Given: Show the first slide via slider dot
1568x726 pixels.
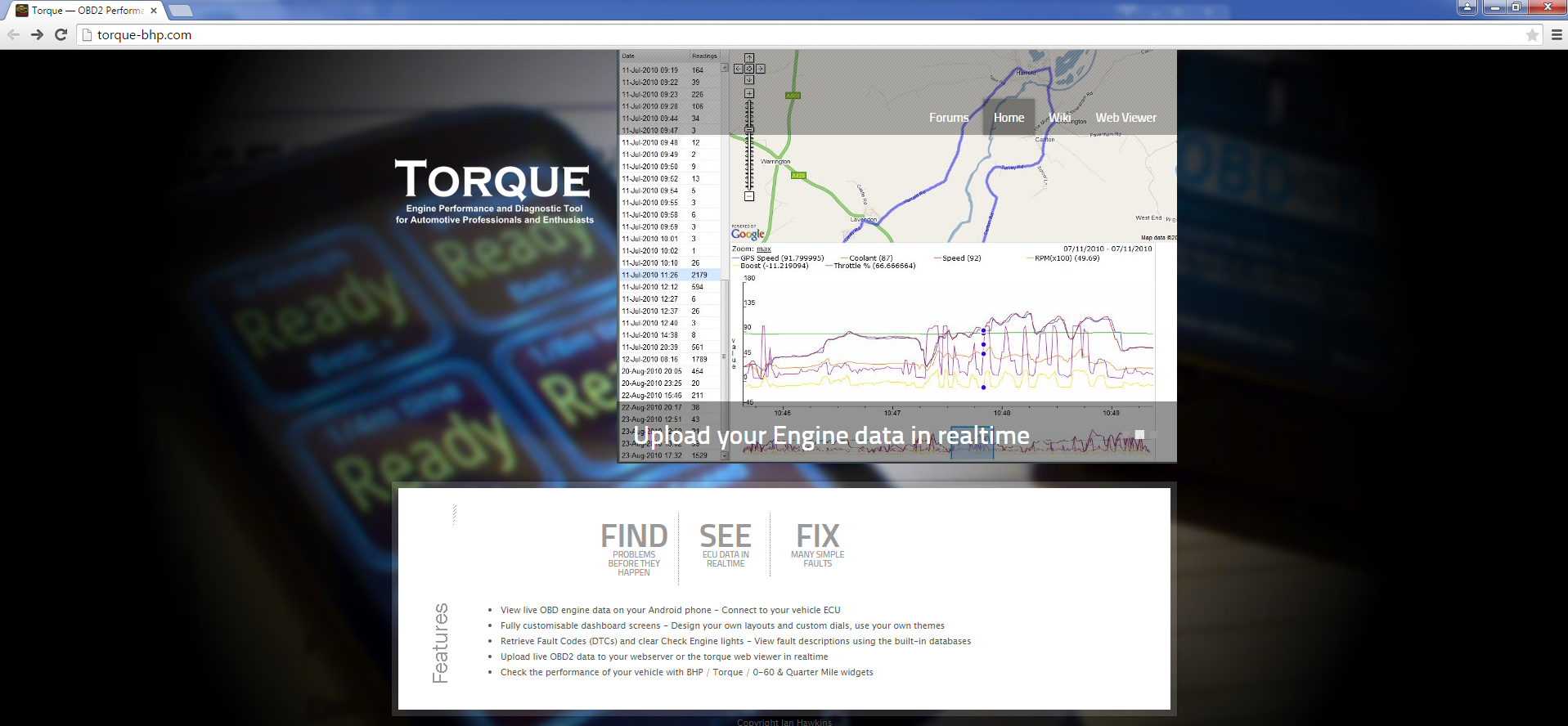Looking at the screenshot, I should [x=1125, y=434].
